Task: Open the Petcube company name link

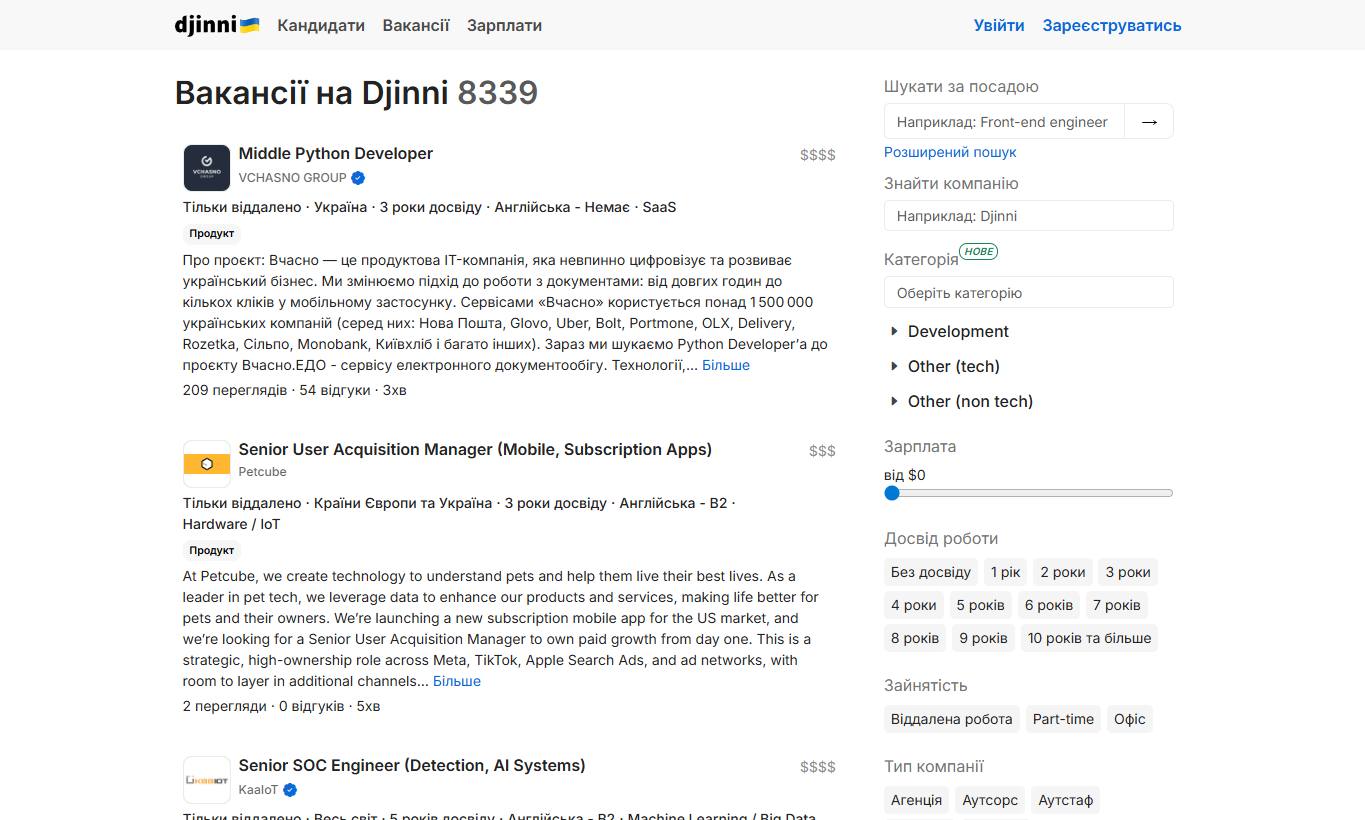Action: point(262,472)
